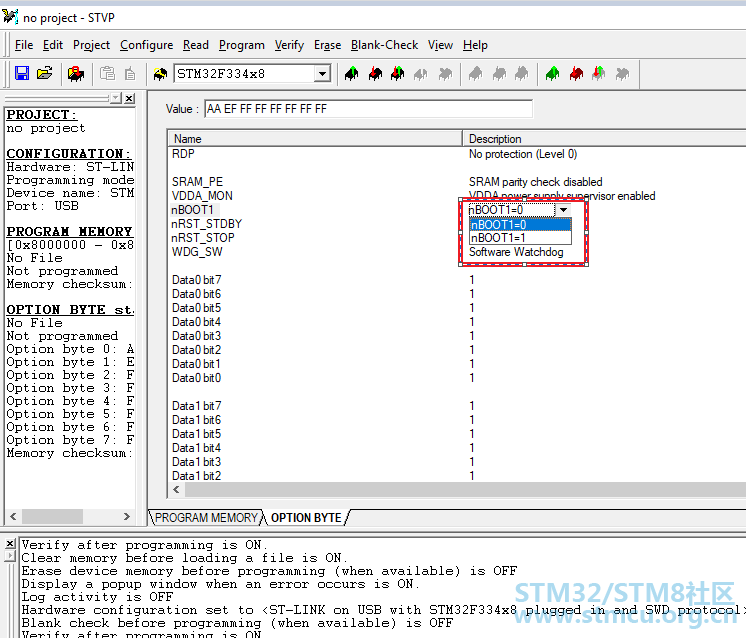746x638 pixels.
Task: Open the Verify menu
Action: (289, 45)
